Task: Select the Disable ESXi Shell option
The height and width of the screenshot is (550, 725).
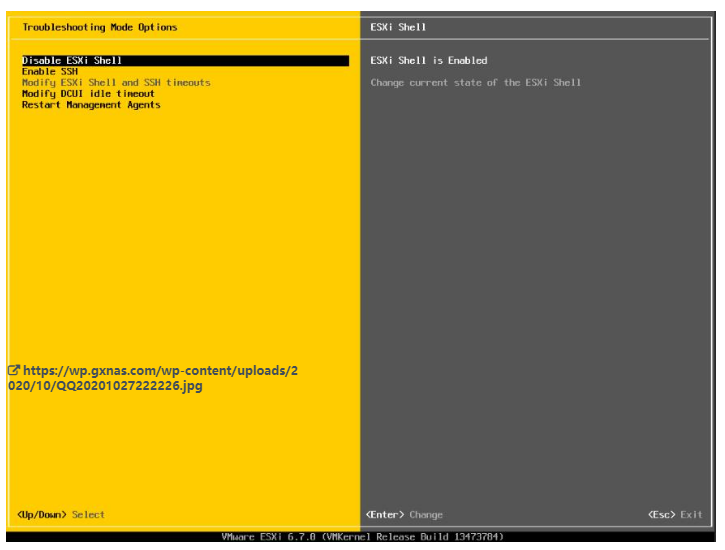Action: click(x=185, y=61)
